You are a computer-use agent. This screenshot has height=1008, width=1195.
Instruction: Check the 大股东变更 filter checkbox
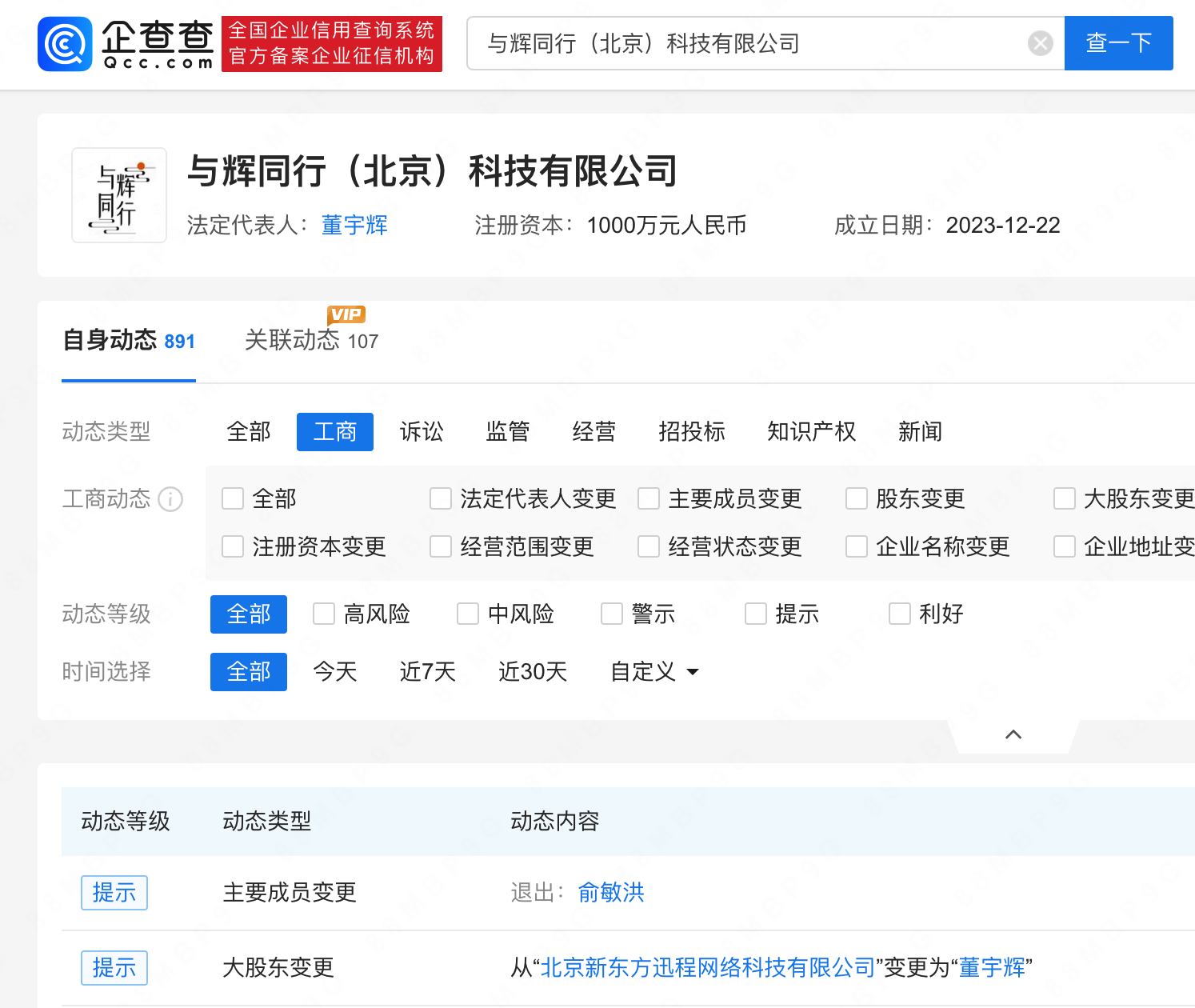[x=1065, y=499]
